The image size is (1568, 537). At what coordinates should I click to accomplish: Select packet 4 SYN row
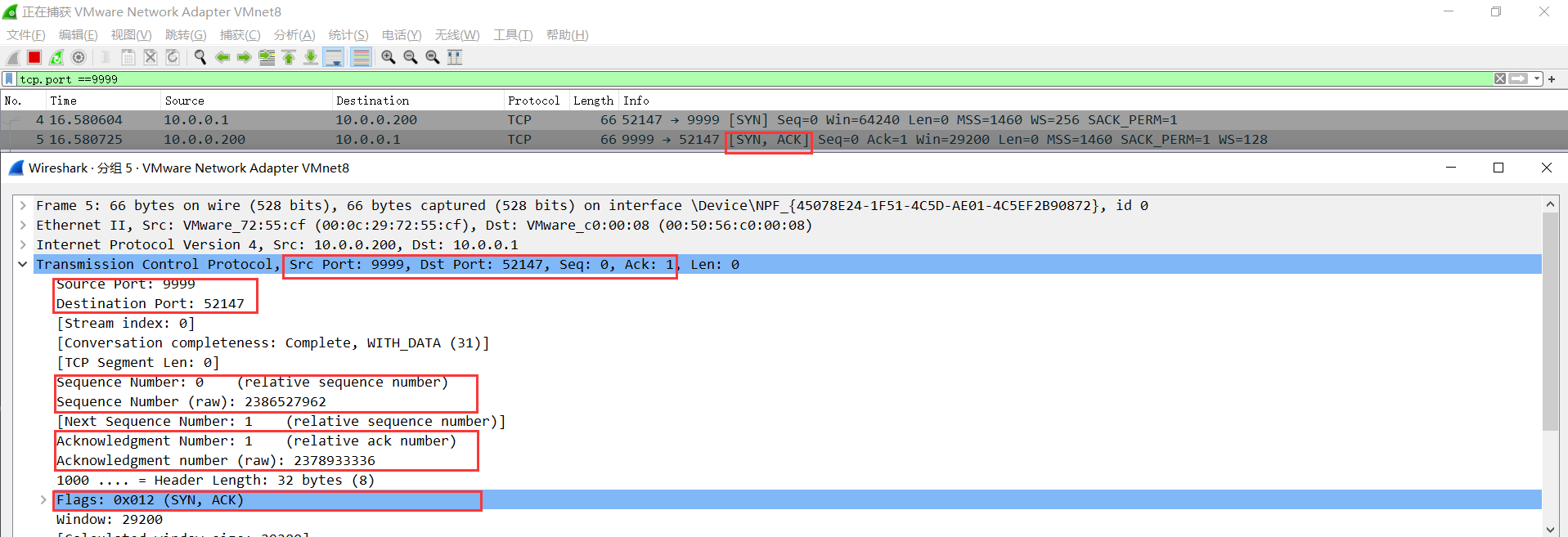click(784, 120)
